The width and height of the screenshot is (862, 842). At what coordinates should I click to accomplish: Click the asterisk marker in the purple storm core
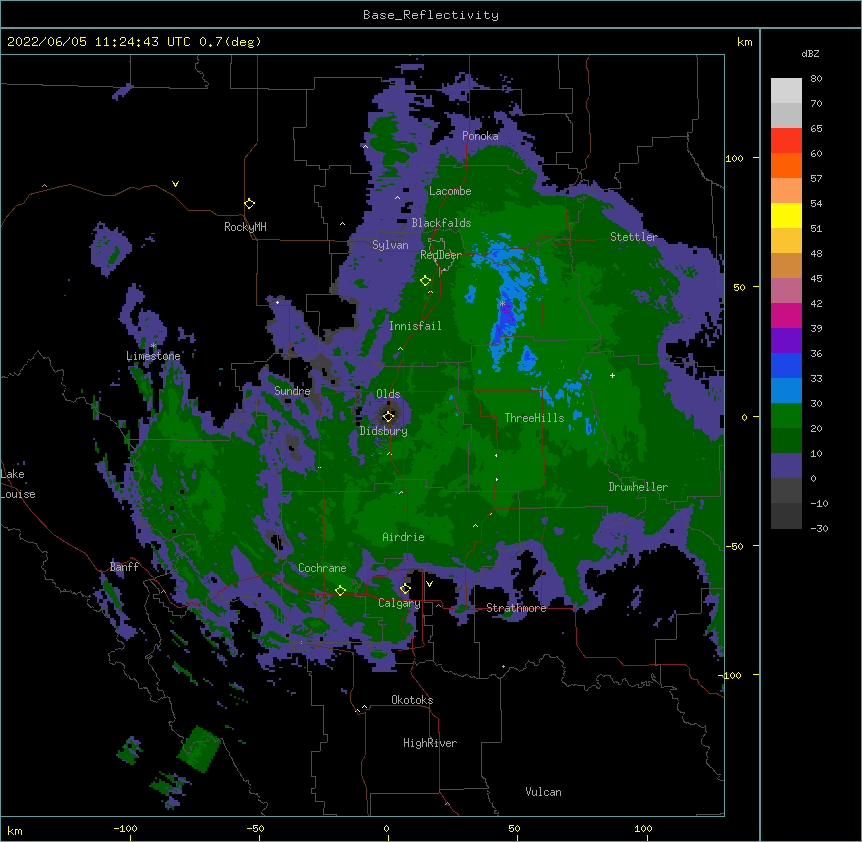(x=502, y=304)
